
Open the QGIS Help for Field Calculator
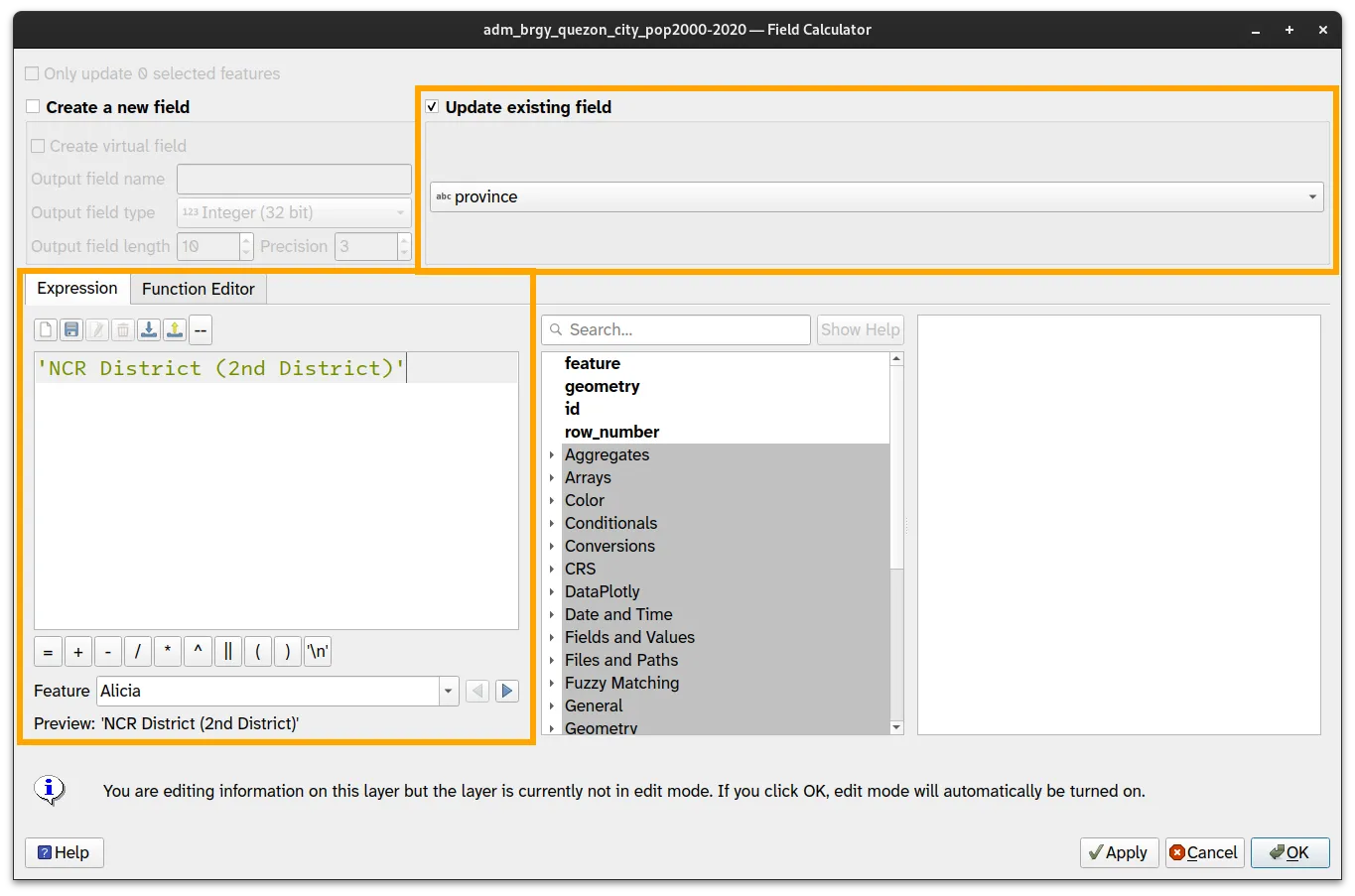click(64, 852)
